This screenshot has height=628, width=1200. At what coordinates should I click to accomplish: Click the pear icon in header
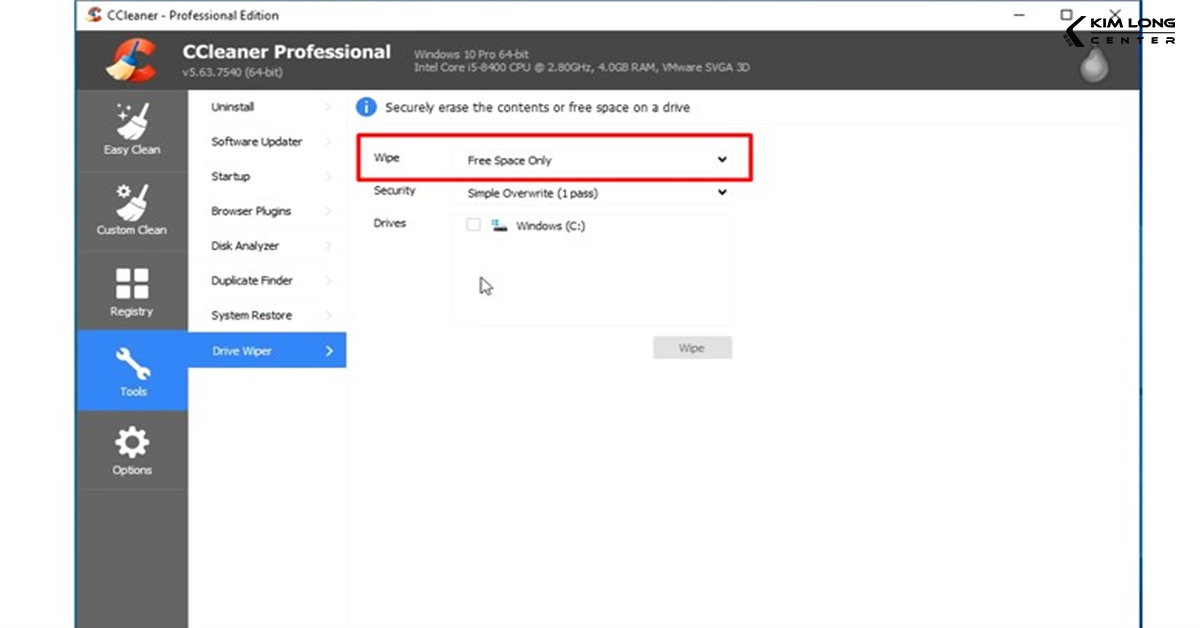pyautogui.click(x=1095, y=66)
